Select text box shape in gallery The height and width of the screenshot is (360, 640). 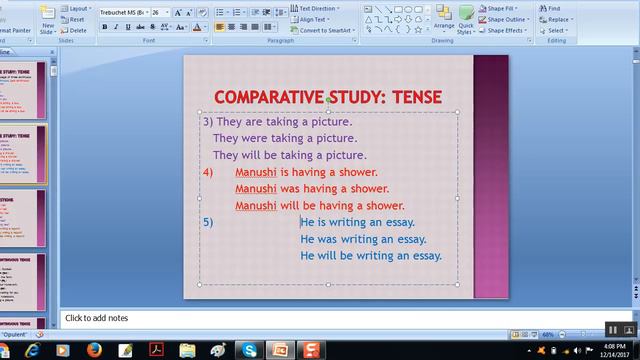[368, 9]
